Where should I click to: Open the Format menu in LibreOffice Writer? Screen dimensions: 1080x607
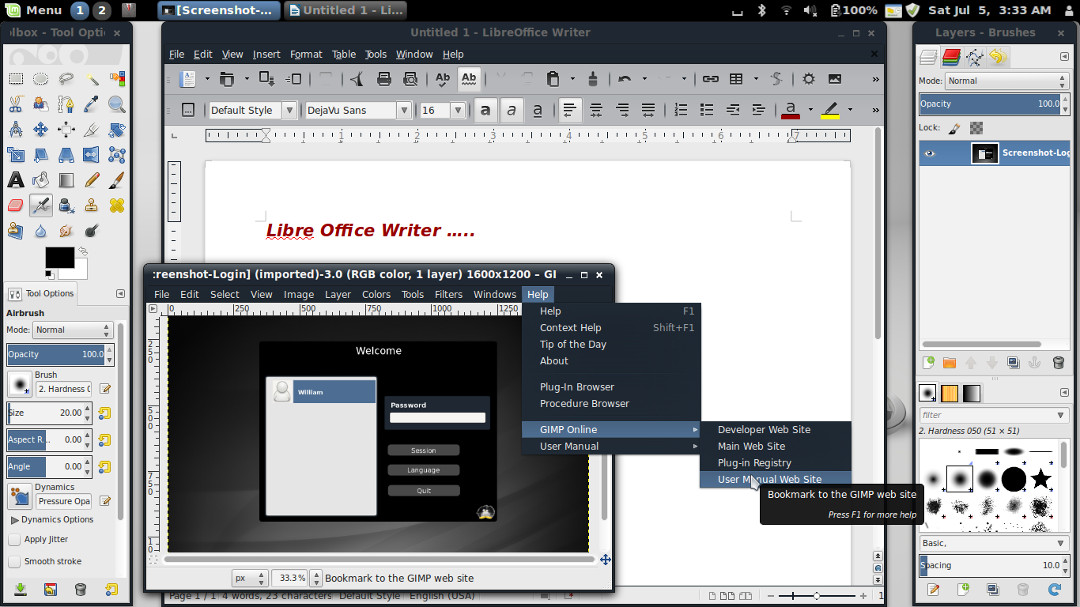(306, 54)
